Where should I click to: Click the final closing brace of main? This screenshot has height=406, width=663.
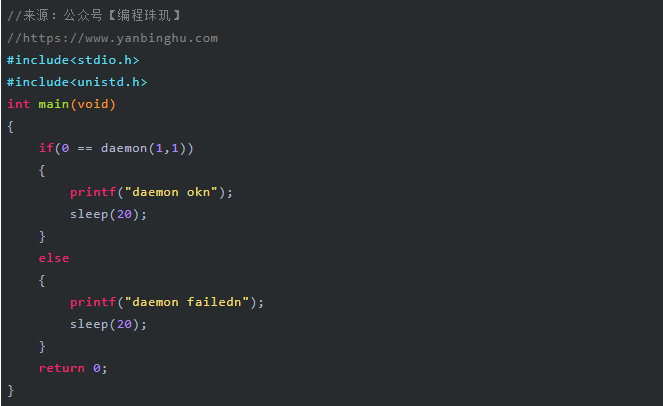coord(11,390)
